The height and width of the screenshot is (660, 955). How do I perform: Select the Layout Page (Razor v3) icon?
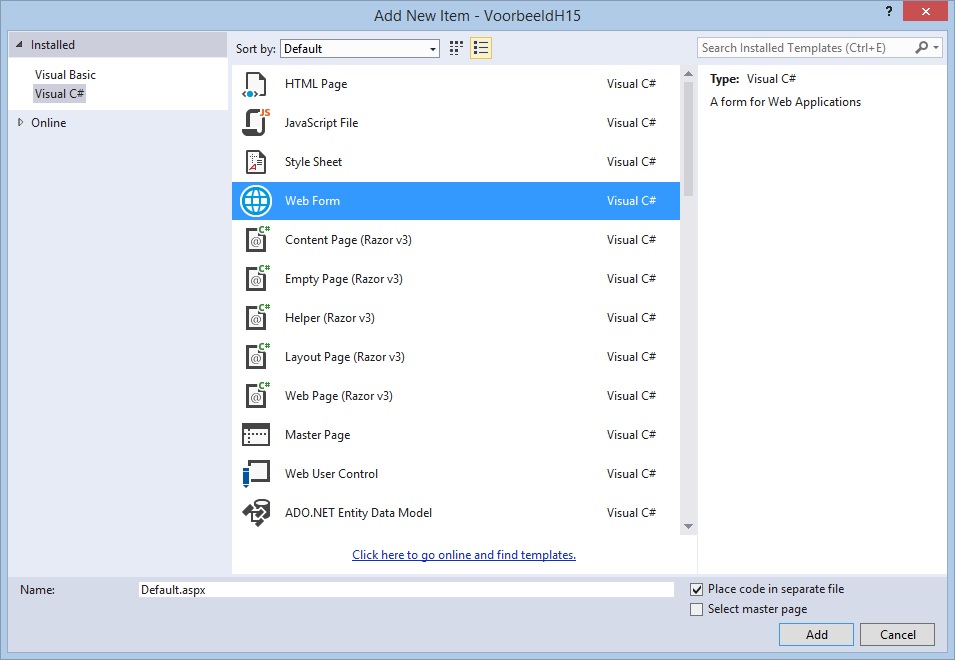pos(257,356)
